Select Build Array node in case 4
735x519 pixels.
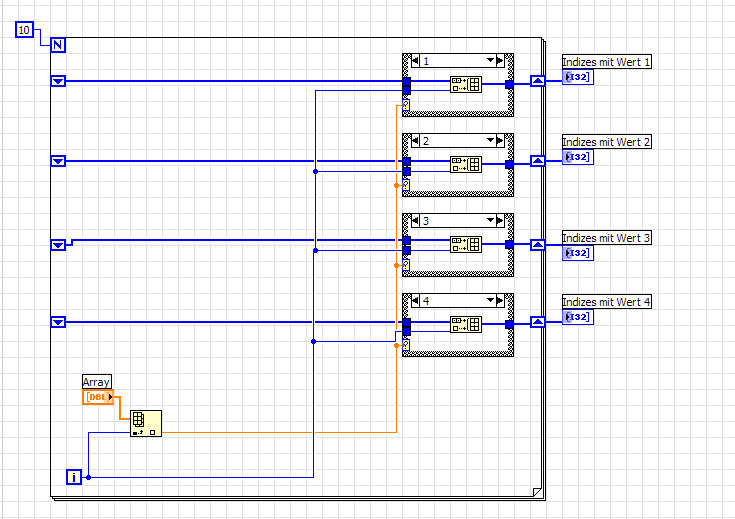tap(466, 324)
